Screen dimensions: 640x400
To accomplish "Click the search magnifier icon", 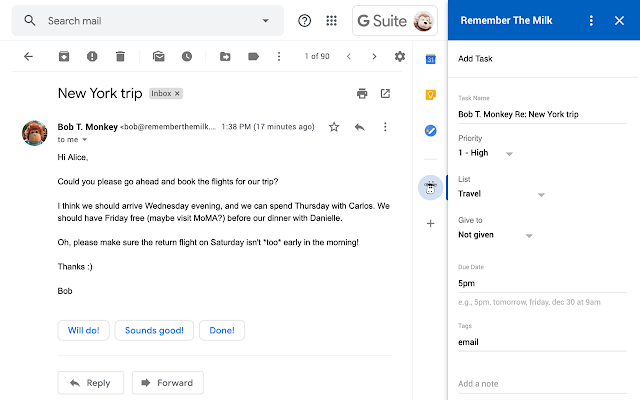I will point(29,20).
